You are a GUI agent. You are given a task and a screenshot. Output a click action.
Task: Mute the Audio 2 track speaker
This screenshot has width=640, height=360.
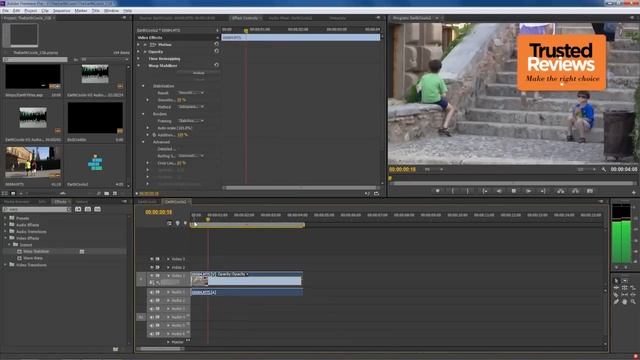152,300
